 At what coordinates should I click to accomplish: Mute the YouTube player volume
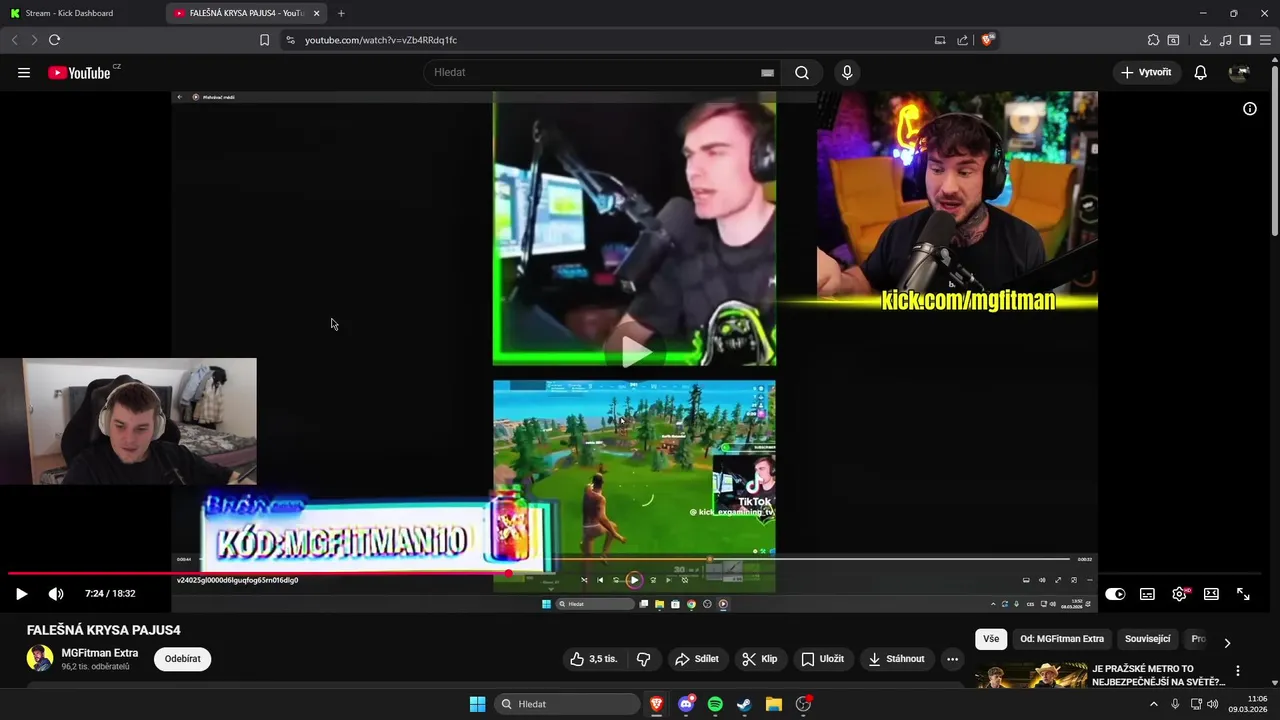pos(56,594)
